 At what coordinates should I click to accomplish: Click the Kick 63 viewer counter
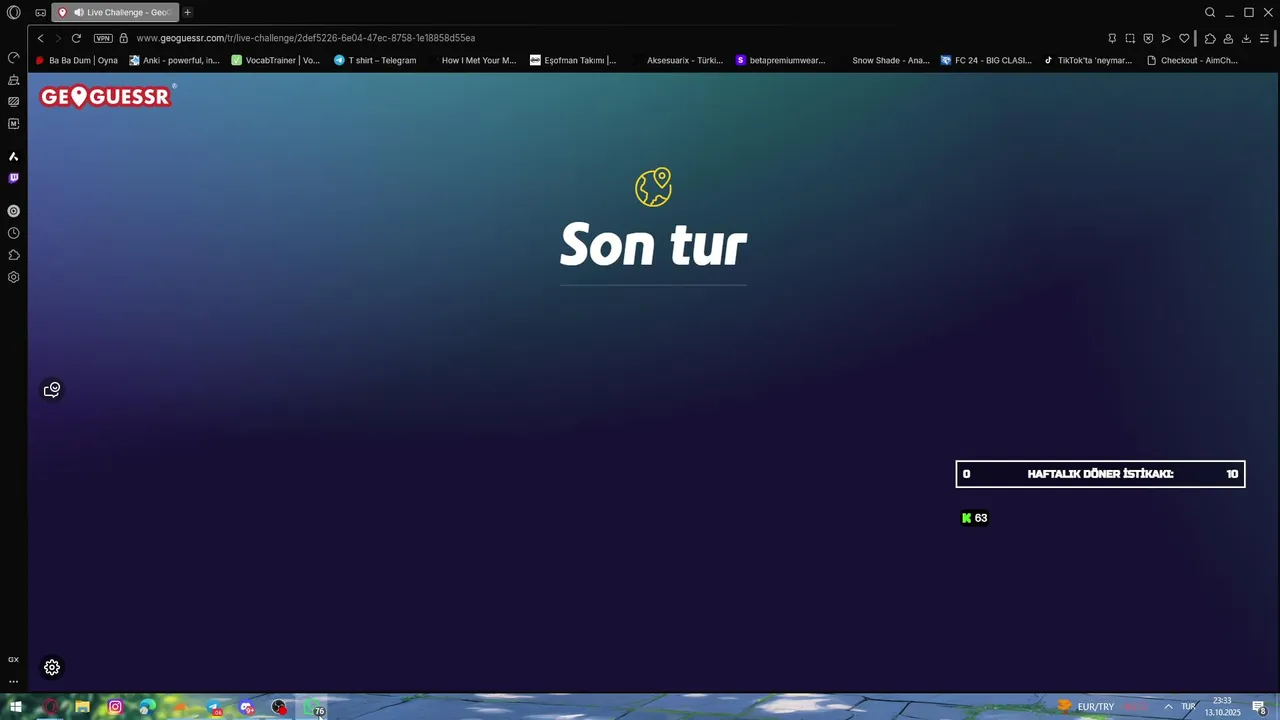(974, 518)
